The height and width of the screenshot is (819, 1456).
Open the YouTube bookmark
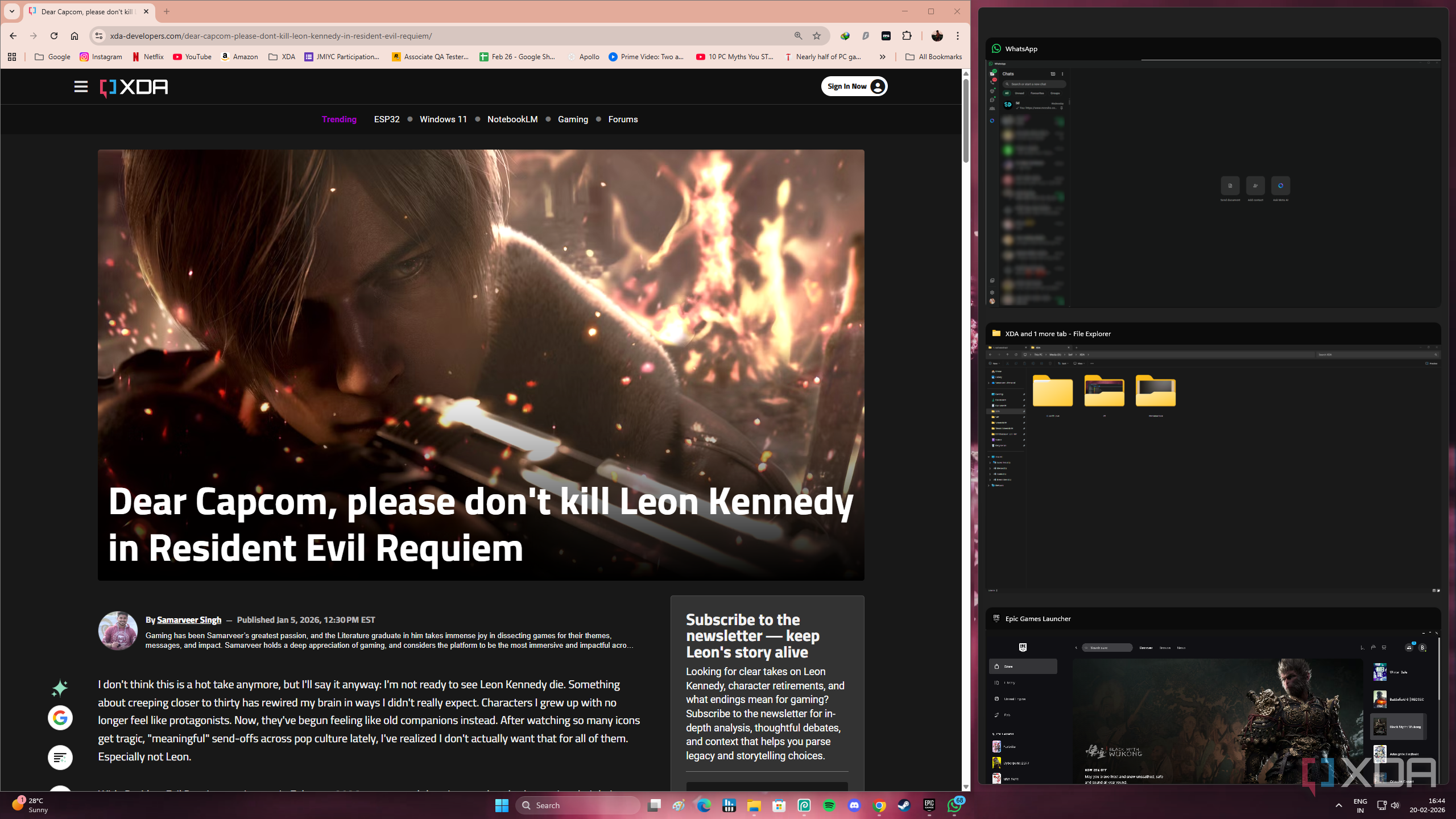click(x=193, y=57)
